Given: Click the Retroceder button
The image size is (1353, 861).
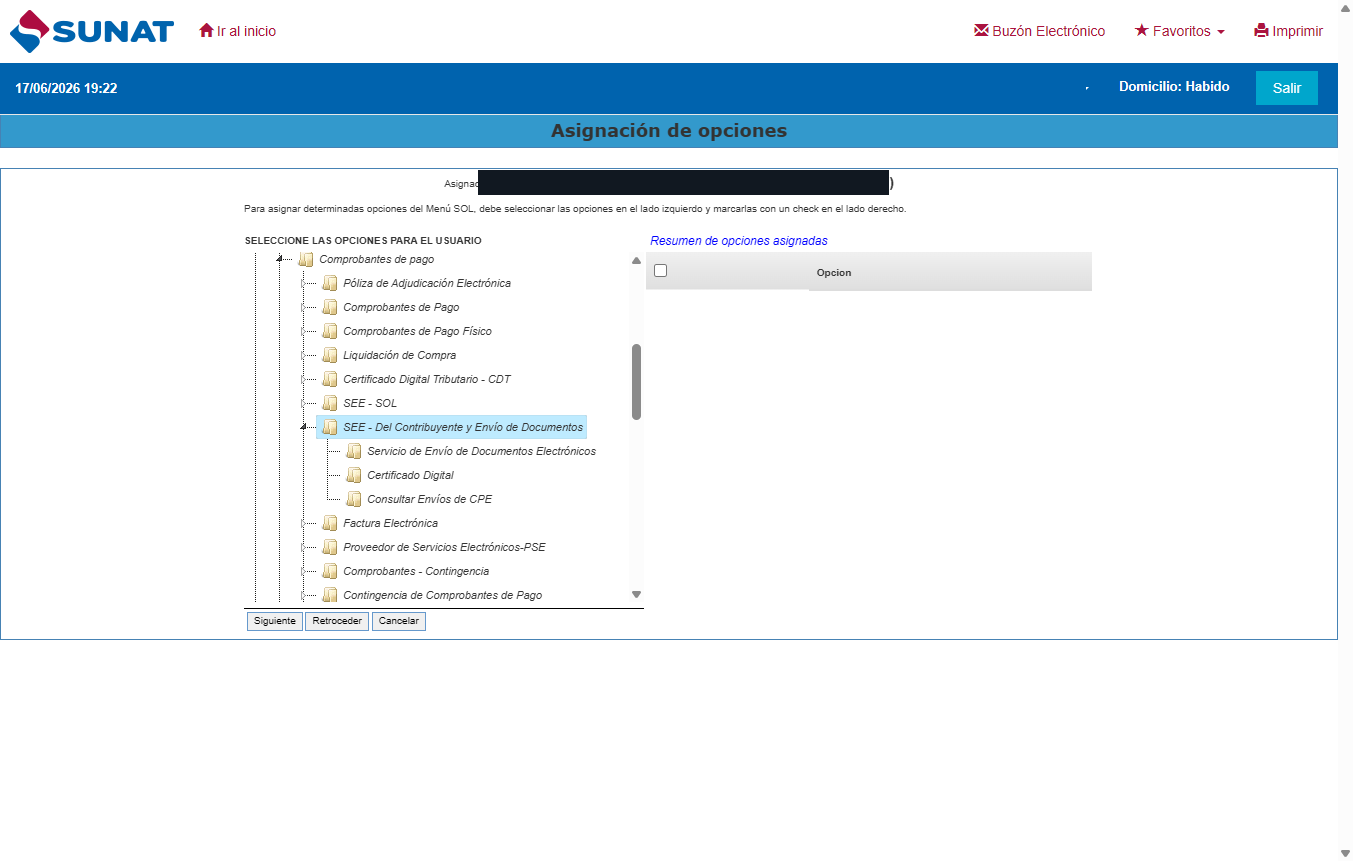Looking at the screenshot, I should (337, 621).
